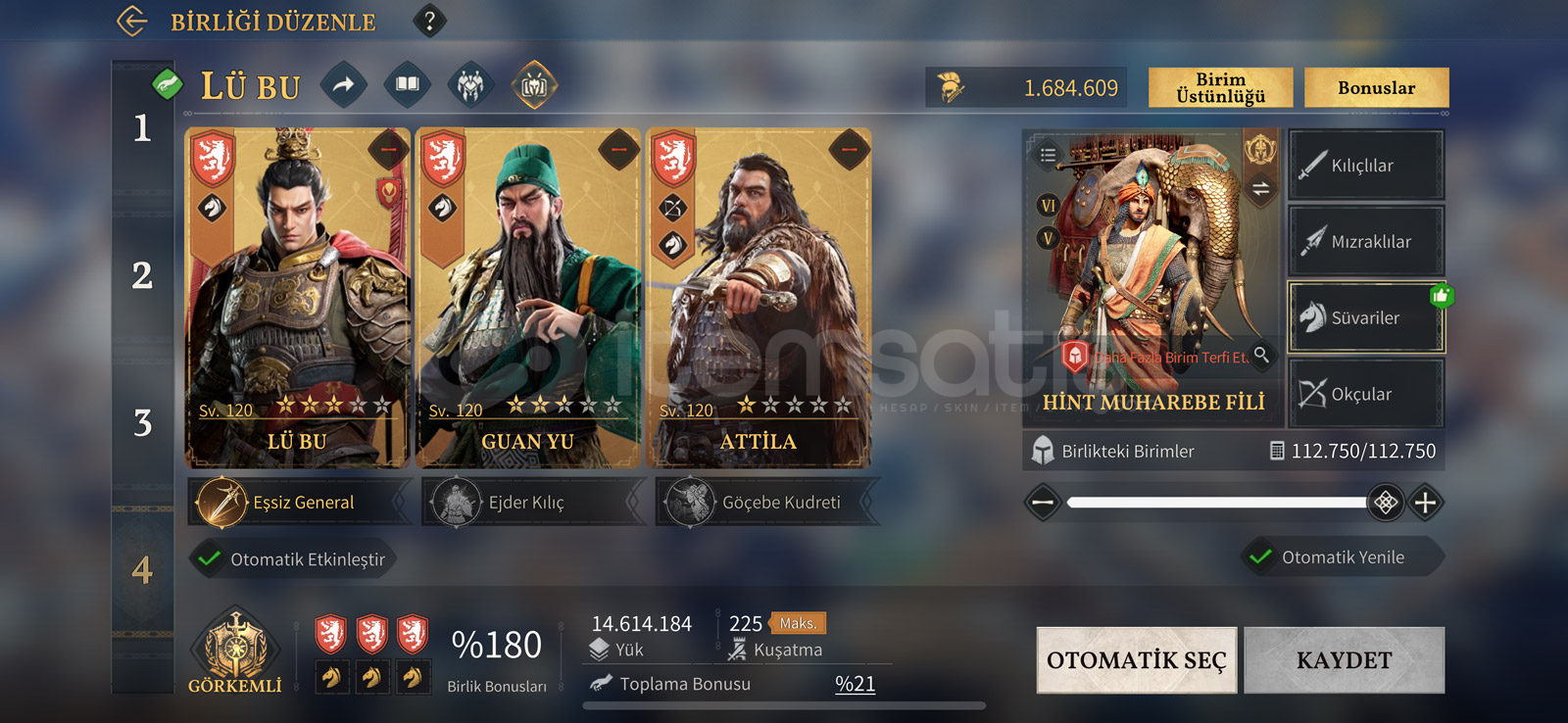The width and height of the screenshot is (1568, 723).
Task: Remove Guan Yu with the minus badge
Action: pyautogui.click(x=618, y=150)
